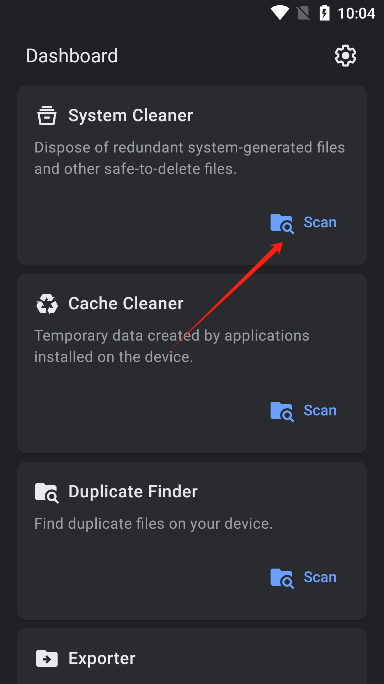384x684 pixels.
Task: Tap the scan folder icon in Duplicate Finder
Action: (282, 578)
